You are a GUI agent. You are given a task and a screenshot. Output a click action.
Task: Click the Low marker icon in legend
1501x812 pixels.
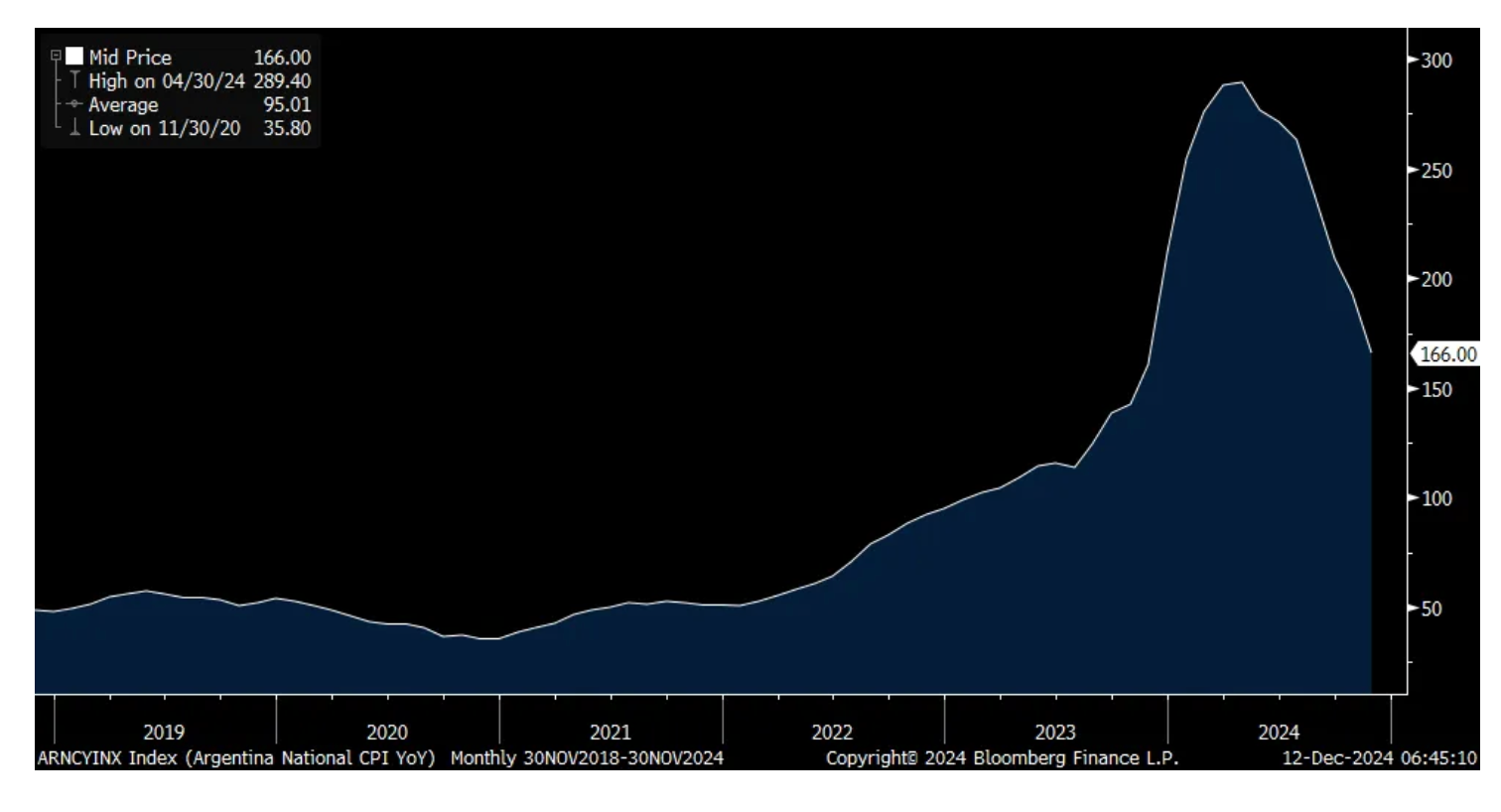pyautogui.click(x=74, y=128)
